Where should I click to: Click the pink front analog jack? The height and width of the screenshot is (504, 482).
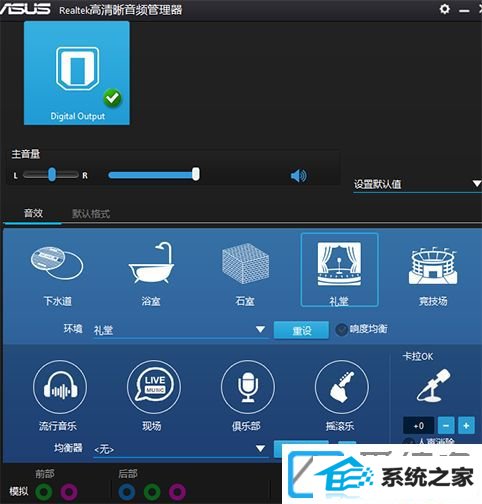coord(69,491)
